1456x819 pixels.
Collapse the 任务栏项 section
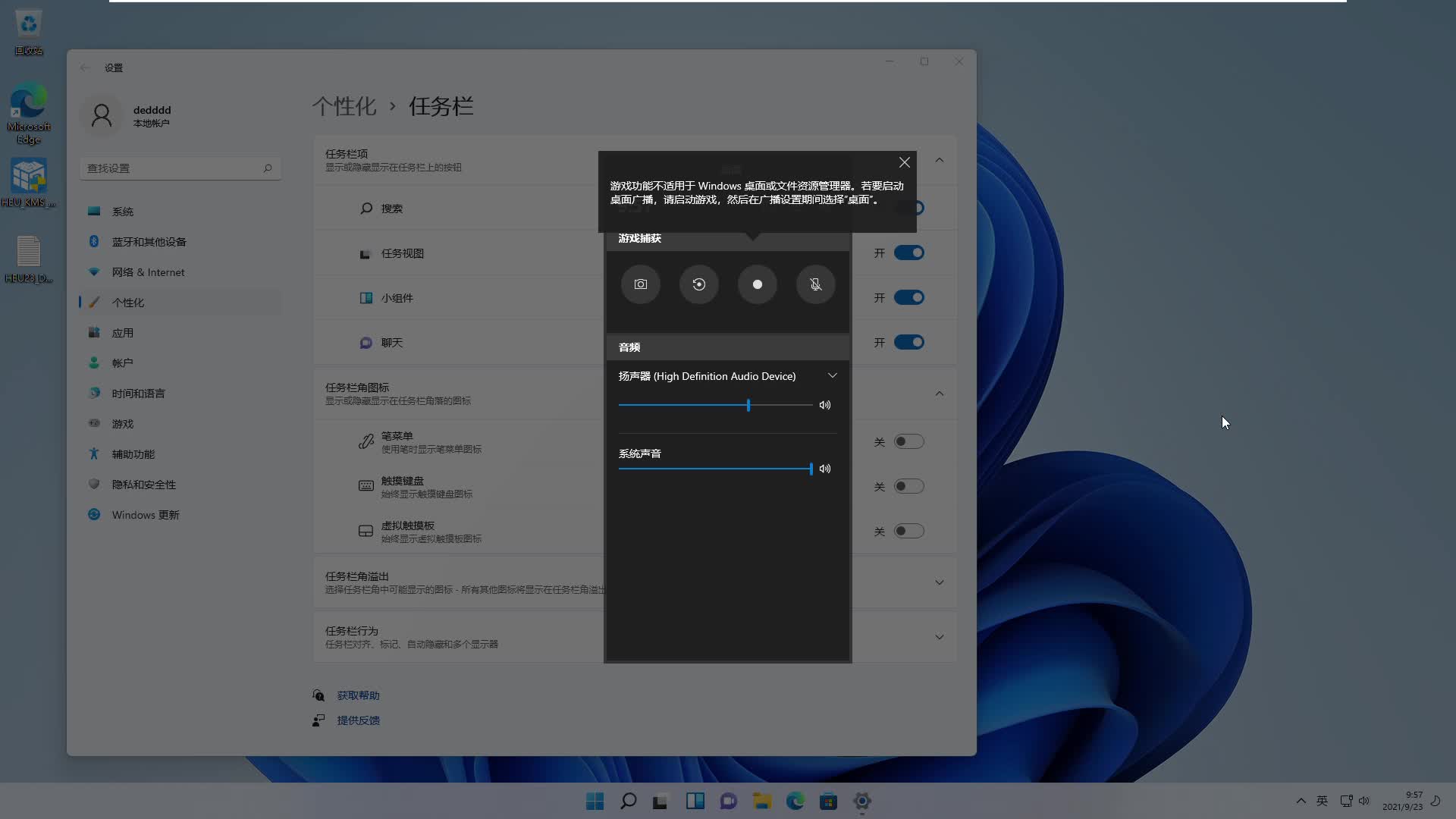[940, 160]
